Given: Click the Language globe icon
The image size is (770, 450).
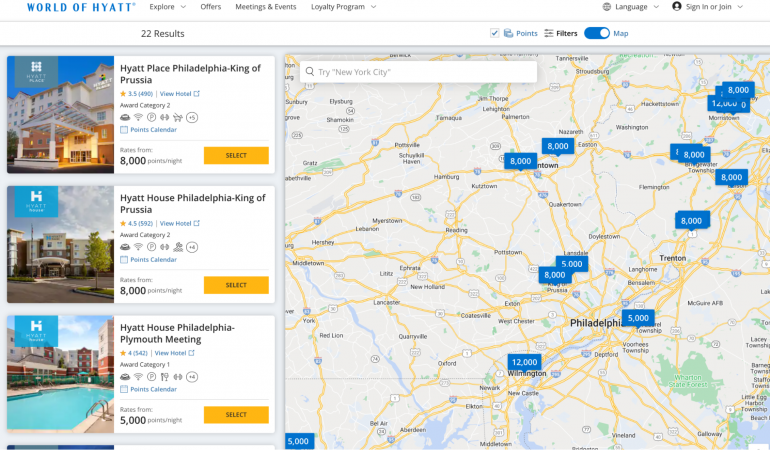Looking at the screenshot, I should (607, 7).
